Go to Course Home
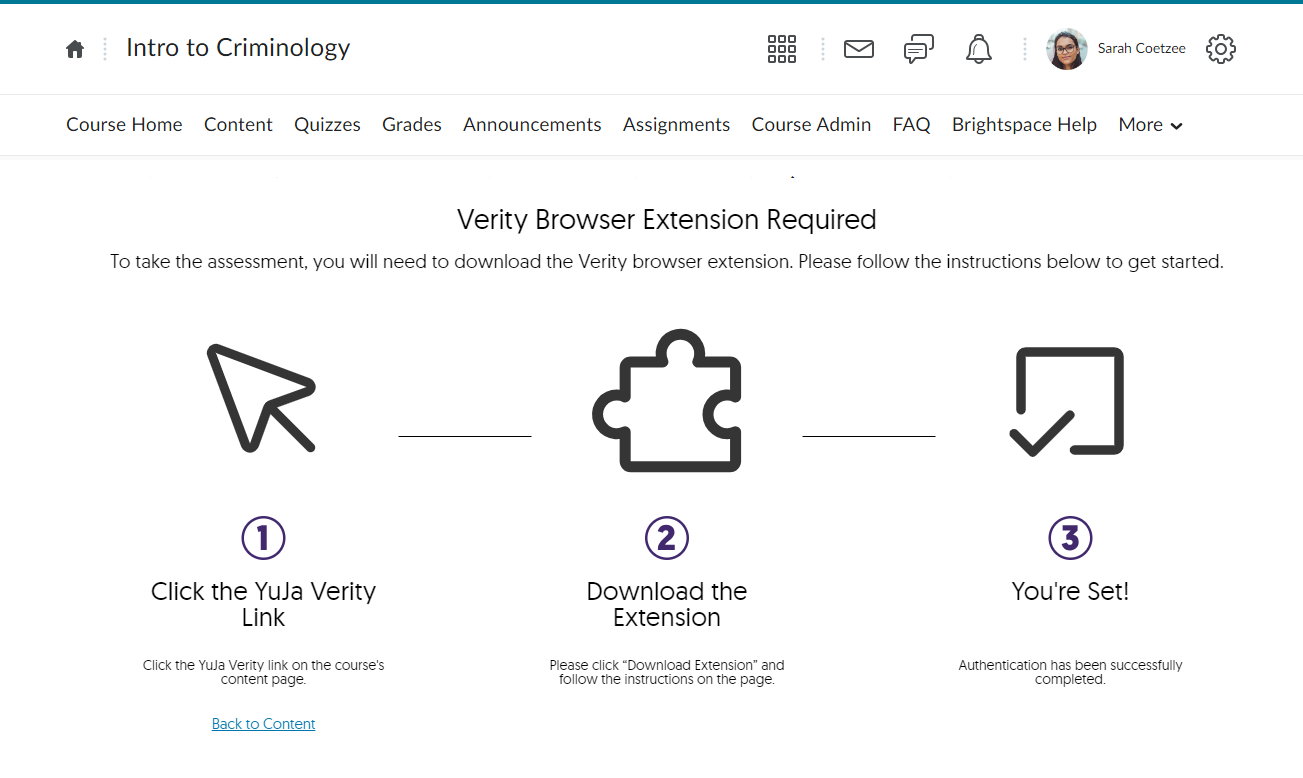The width and height of the screenshot is (1303, 778). (124, 125)
